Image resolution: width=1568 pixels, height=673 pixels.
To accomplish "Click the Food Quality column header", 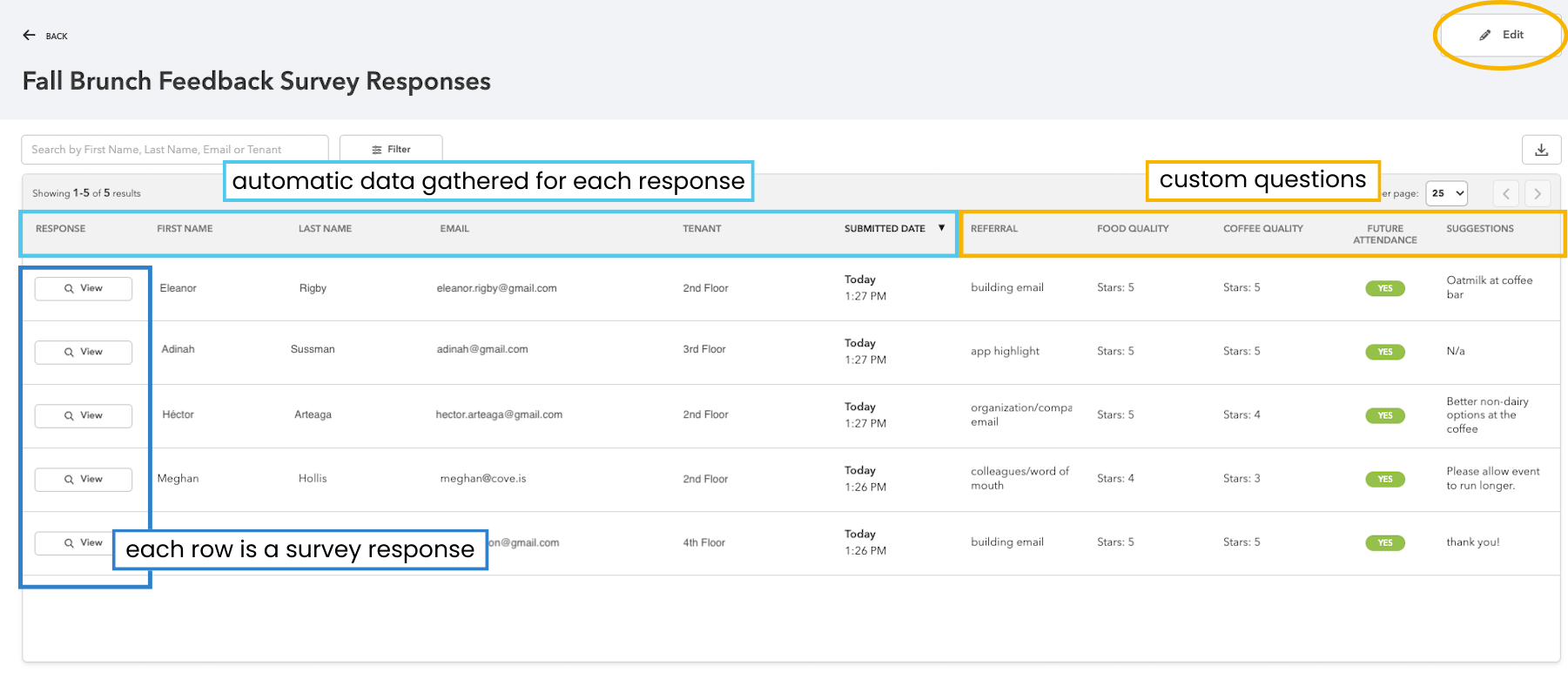I will pyautogui.click(x=1133, y=229).
